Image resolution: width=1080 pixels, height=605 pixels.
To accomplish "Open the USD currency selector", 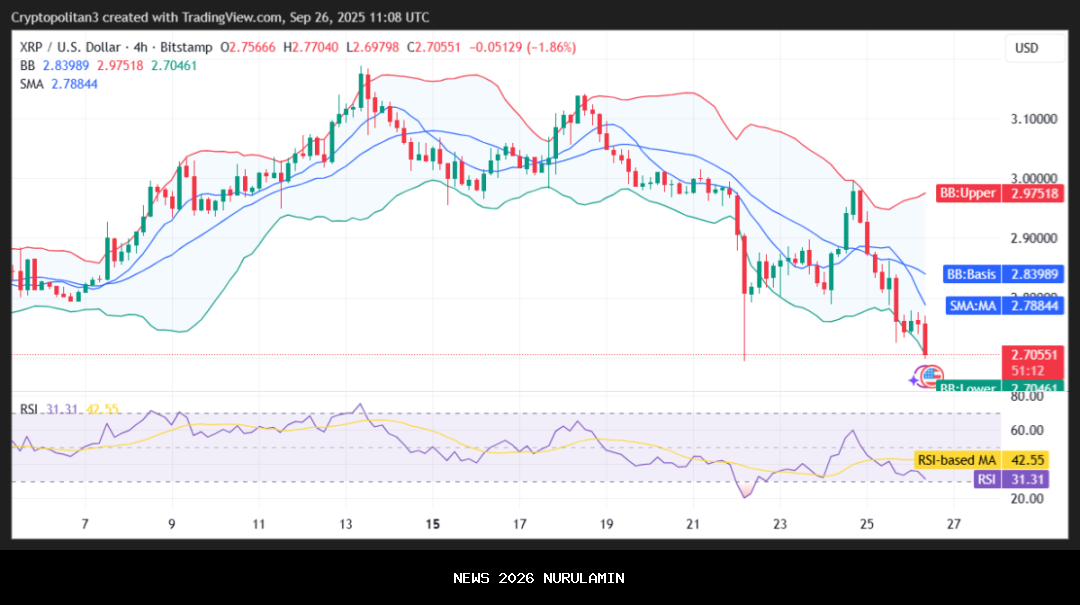I will coord(1026,48).
